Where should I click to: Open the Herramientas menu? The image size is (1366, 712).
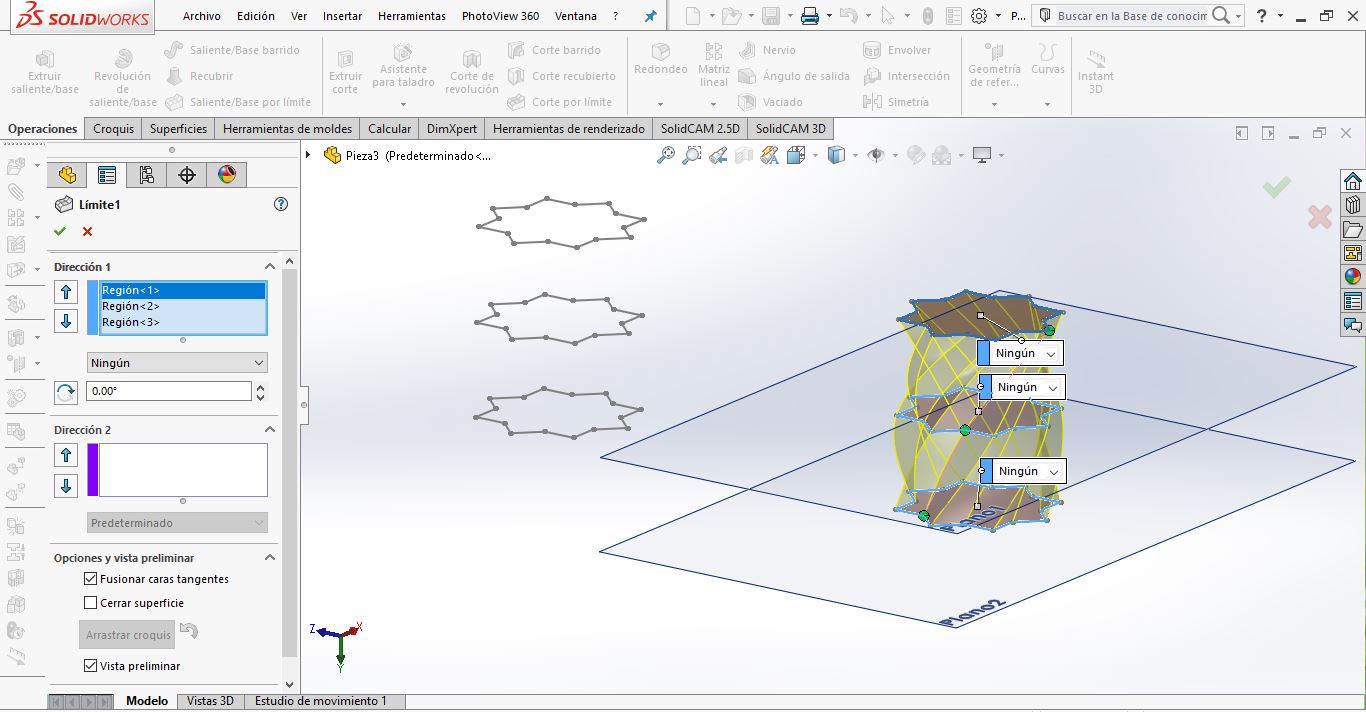411,16
